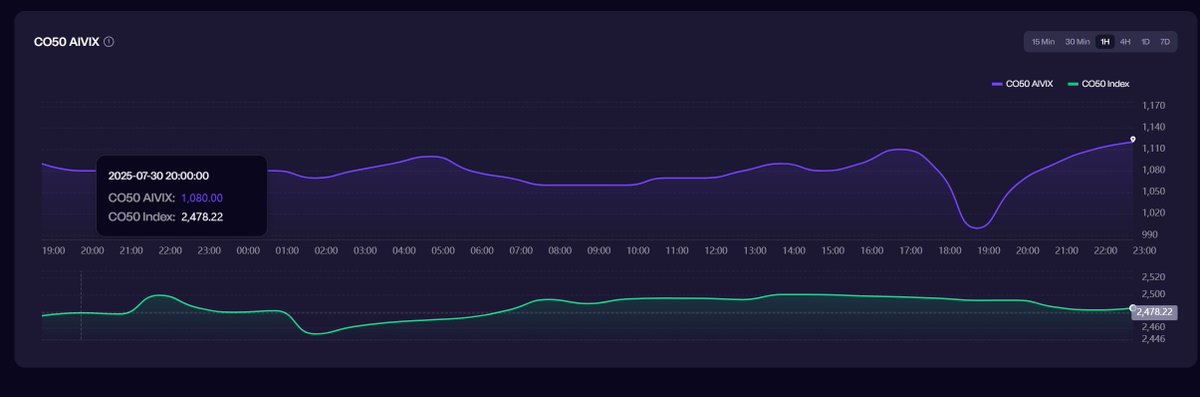Switch the chart to the 15 Min interval
Image resolution: width=1200 pixels, height=397 pixels.
[1043, 41]
